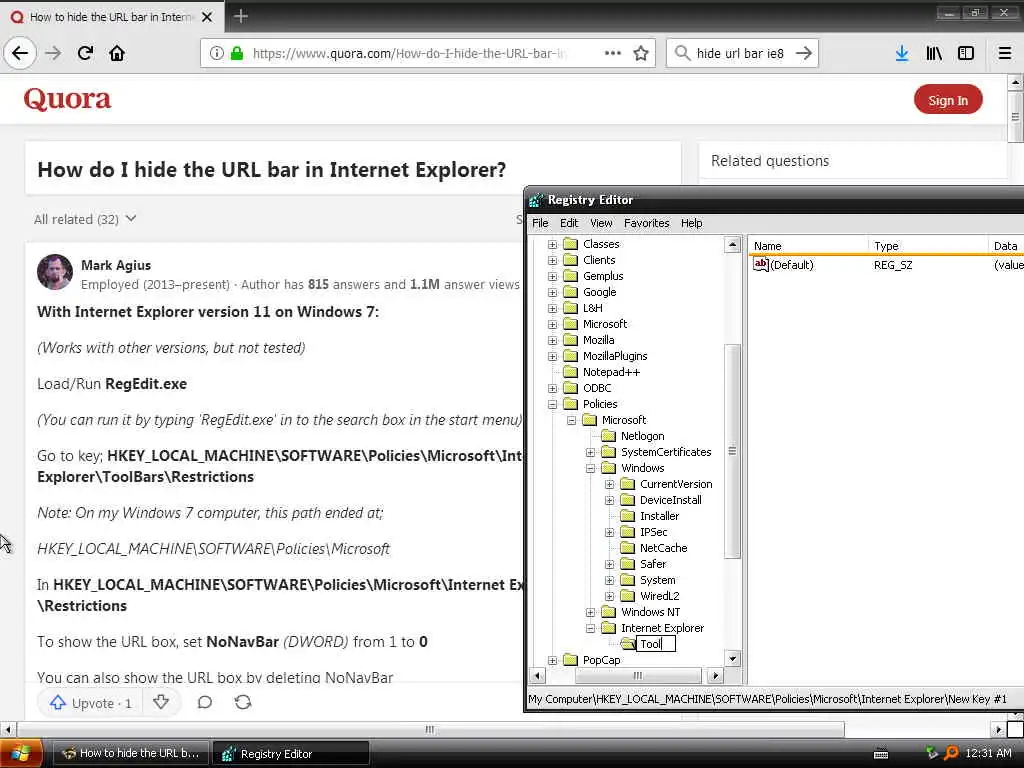Open the downloads panel
This screenshot has height=768, width=1024.
pos(901,53)
